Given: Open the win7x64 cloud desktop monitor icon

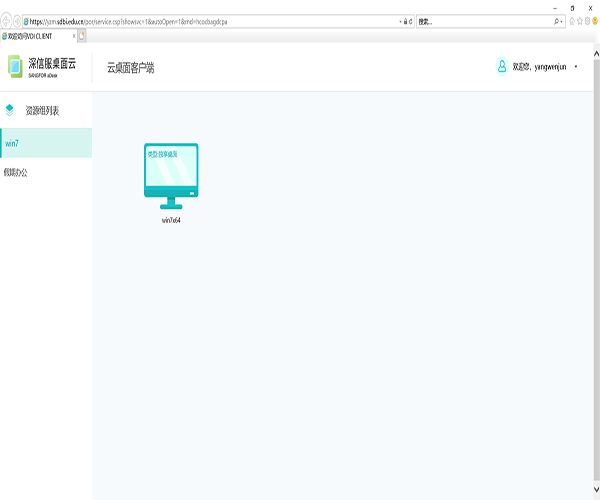Looking at the screenshot, I should tap(171, 176).
